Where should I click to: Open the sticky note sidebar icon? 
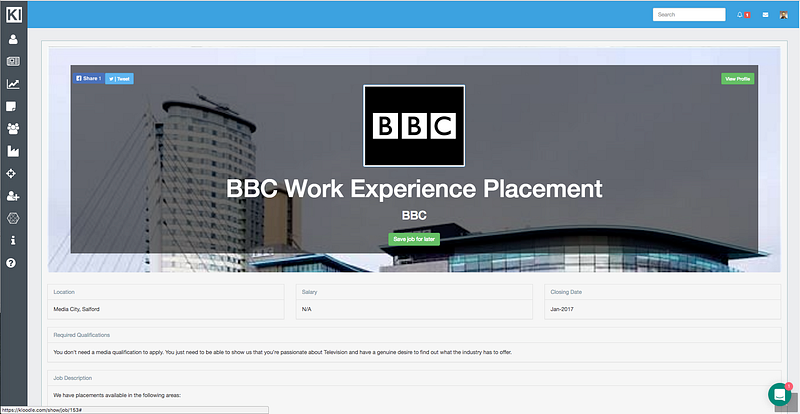11,106
